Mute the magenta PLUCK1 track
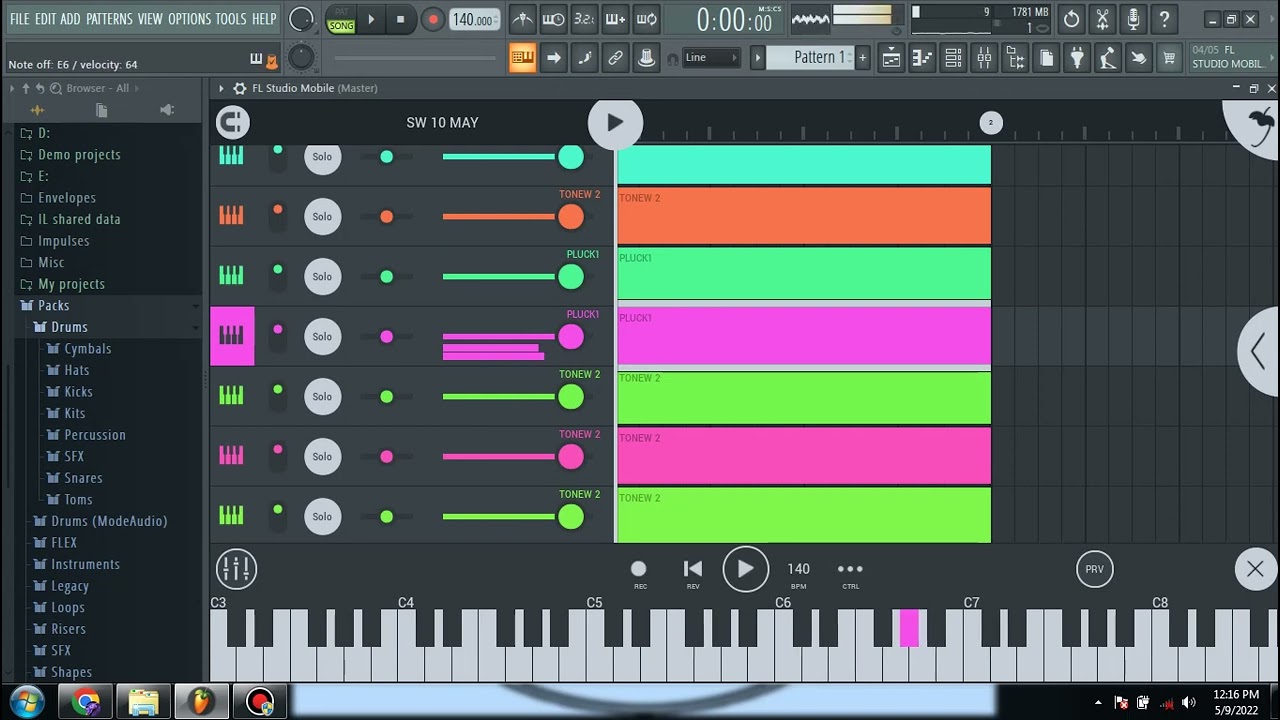 coord(278,336)
